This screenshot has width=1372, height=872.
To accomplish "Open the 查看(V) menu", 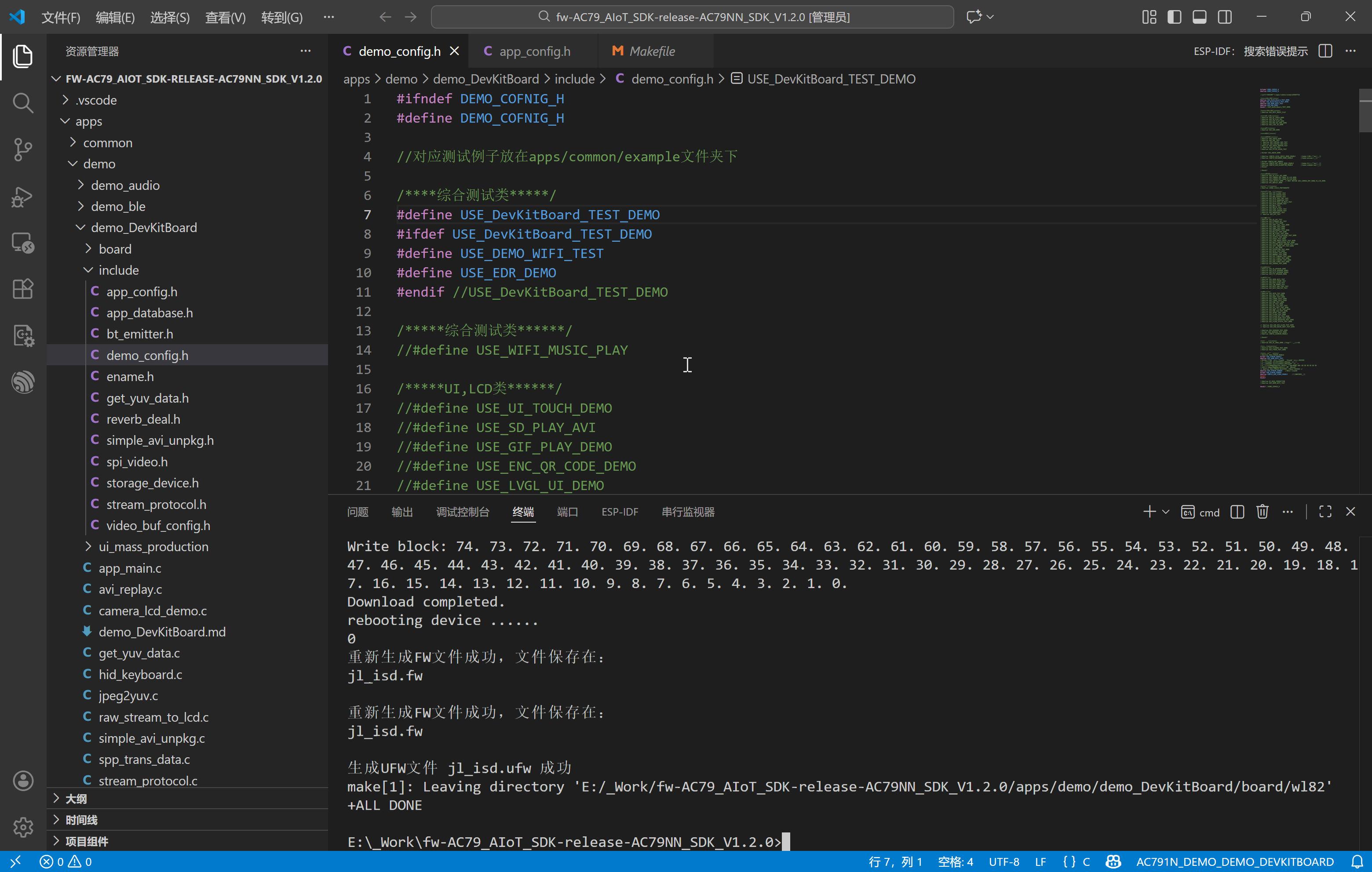I will tap(225, 17).
